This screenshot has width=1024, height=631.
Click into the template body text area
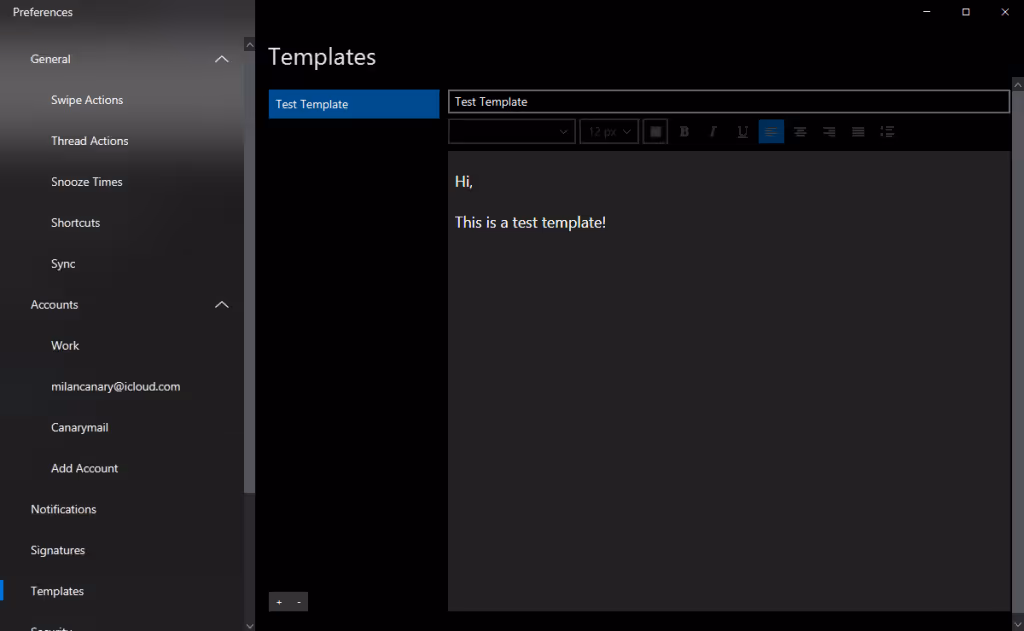729,381
